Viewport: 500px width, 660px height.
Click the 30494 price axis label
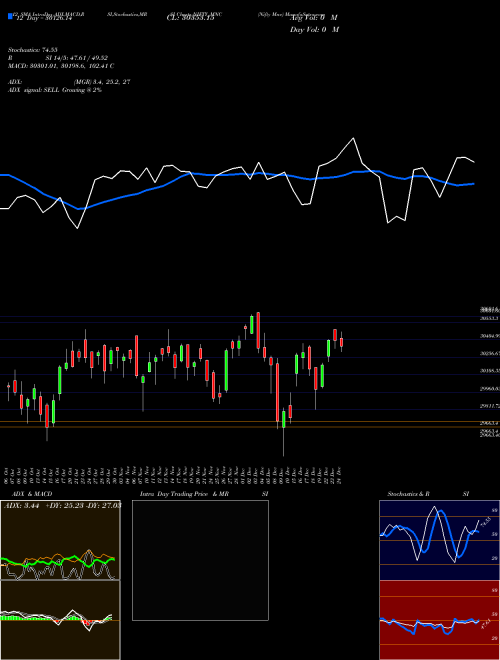click(490, 336)
